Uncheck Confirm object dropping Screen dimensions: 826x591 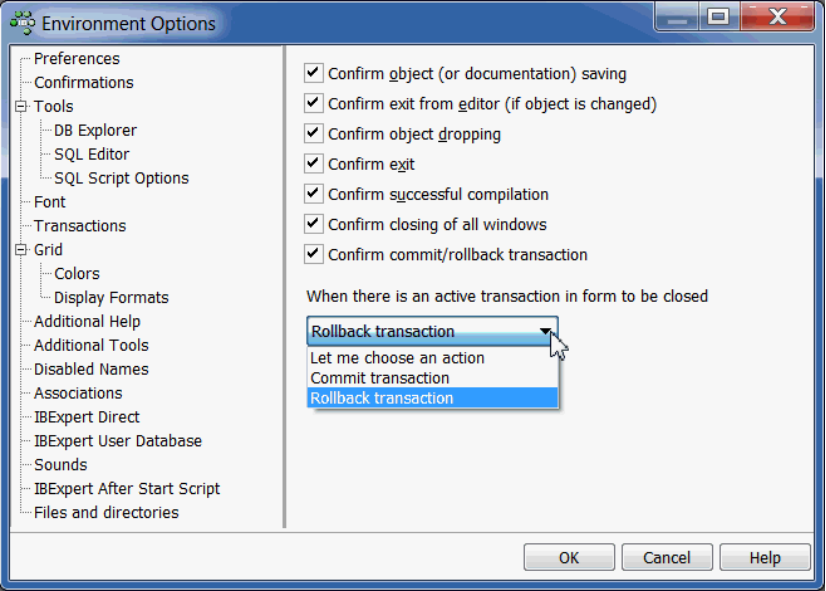tap(314, 133)
